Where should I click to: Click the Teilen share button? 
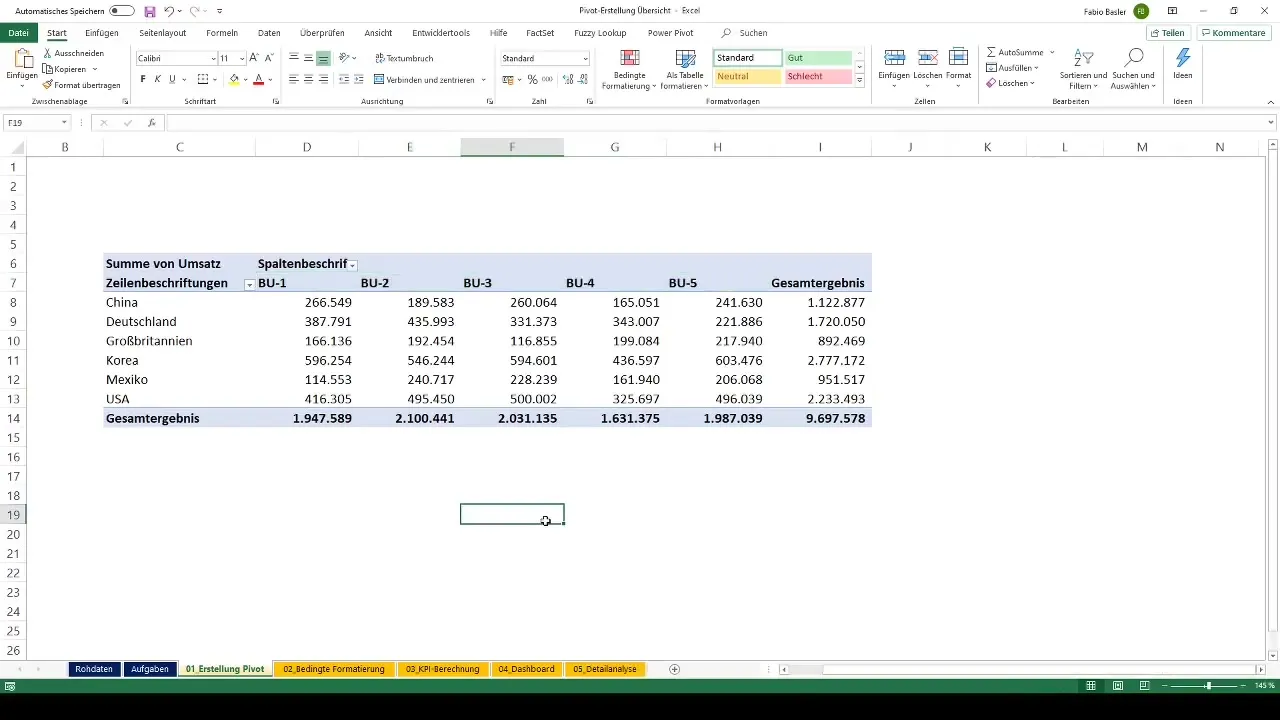coord(1167,33)
